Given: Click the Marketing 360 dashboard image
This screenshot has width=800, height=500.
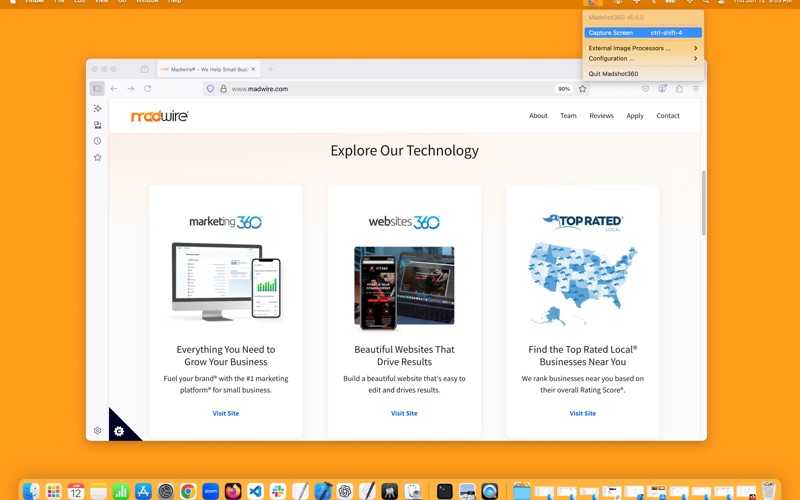Looking at the screenshot, I should 226,281.
